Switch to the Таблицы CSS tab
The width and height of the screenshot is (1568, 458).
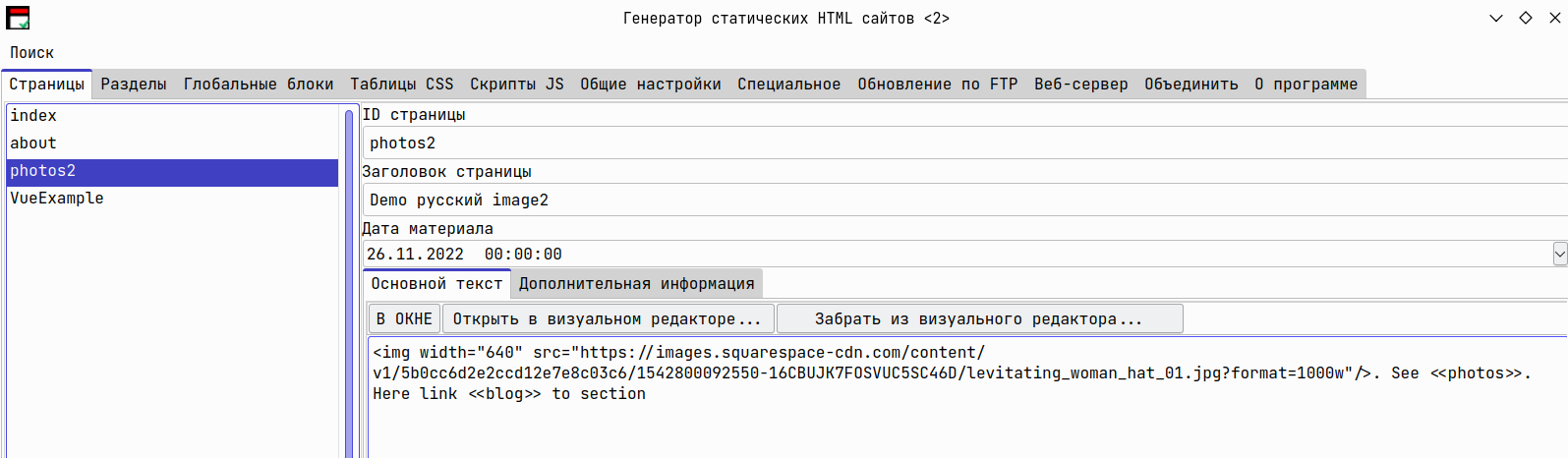[x=402, y=85]
